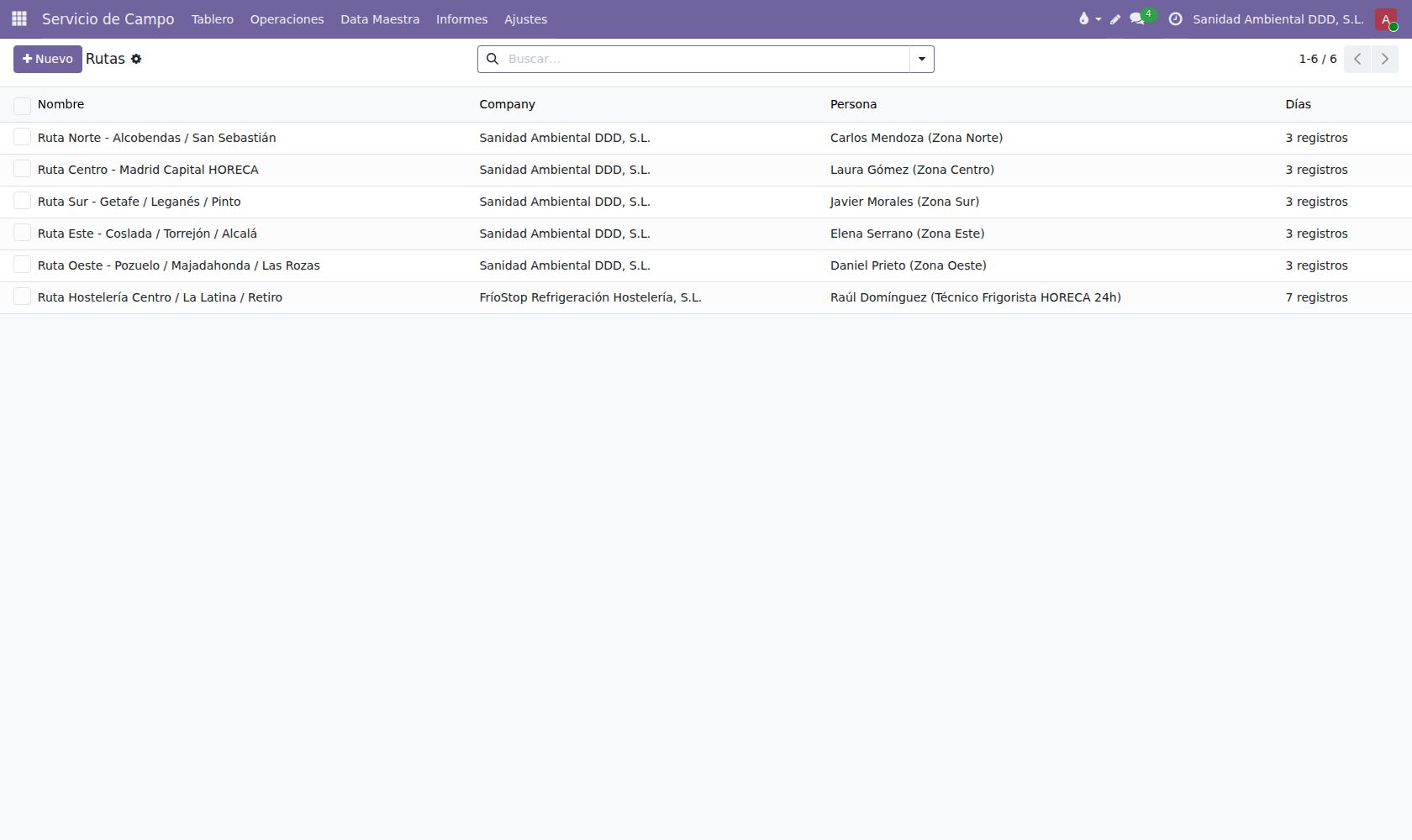Open the Informes menu
The width and height of the screenshot is (1412, 840).
point(461,18)
